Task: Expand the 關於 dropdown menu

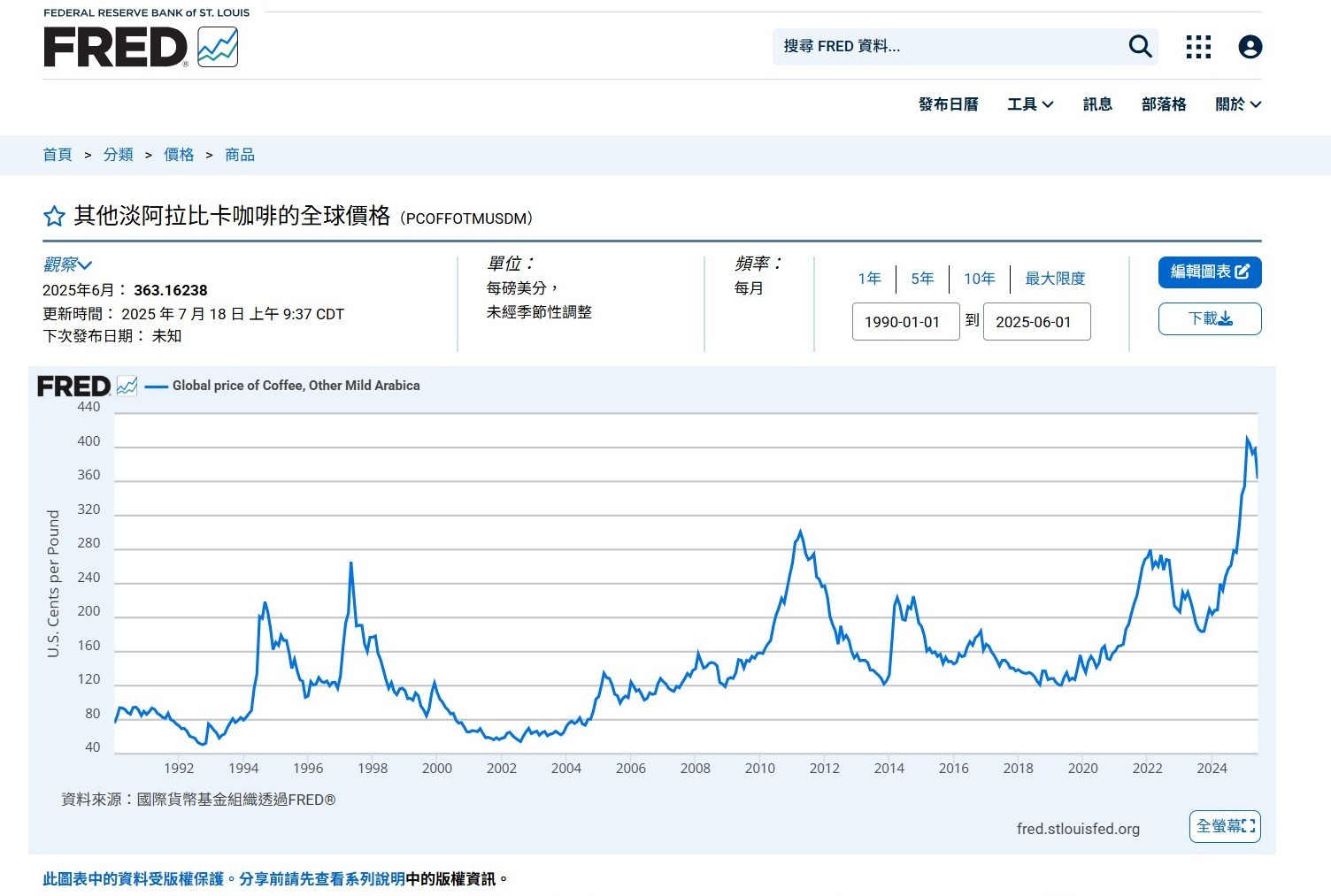Action: 1237,104
